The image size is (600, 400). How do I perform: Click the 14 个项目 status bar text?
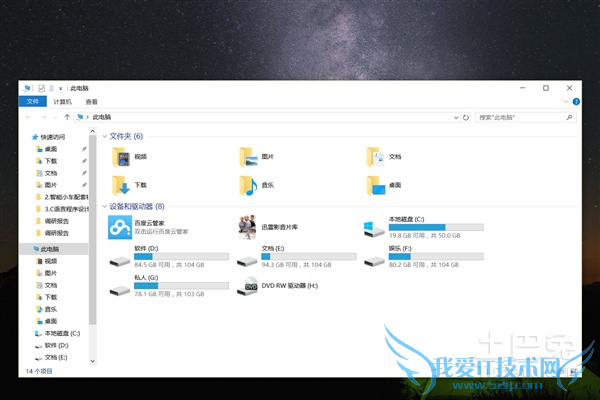coord(39,371)
